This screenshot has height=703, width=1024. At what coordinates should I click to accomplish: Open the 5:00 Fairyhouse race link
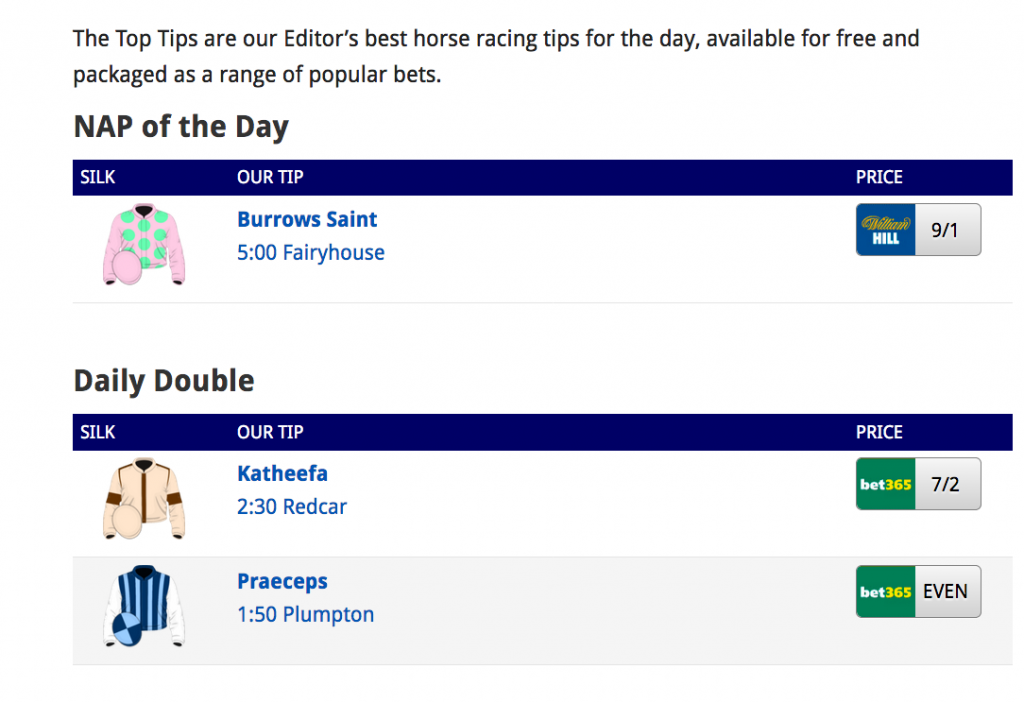(311, 253)
